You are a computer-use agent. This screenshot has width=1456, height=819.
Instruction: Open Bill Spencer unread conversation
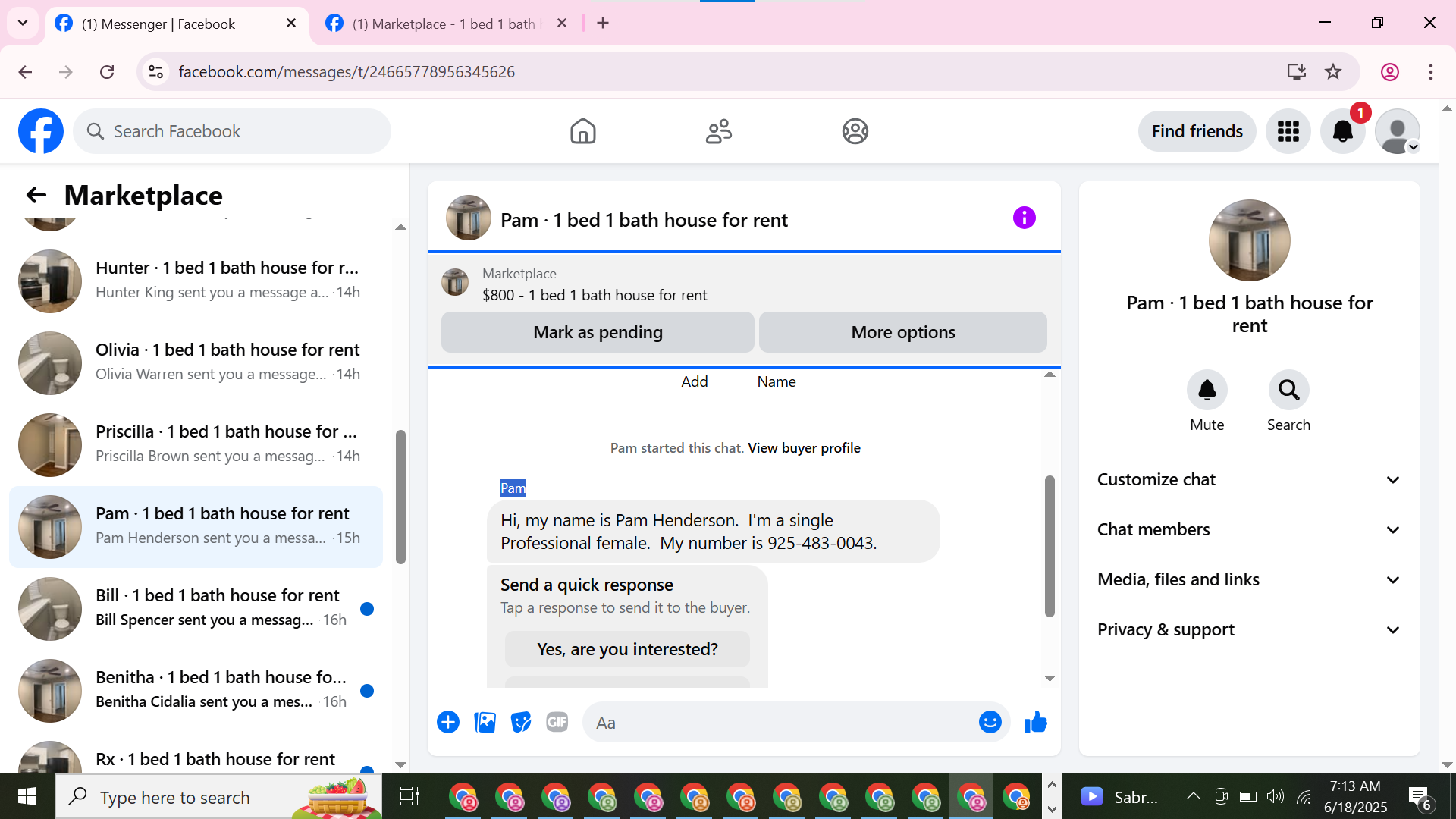click(196, 608)
